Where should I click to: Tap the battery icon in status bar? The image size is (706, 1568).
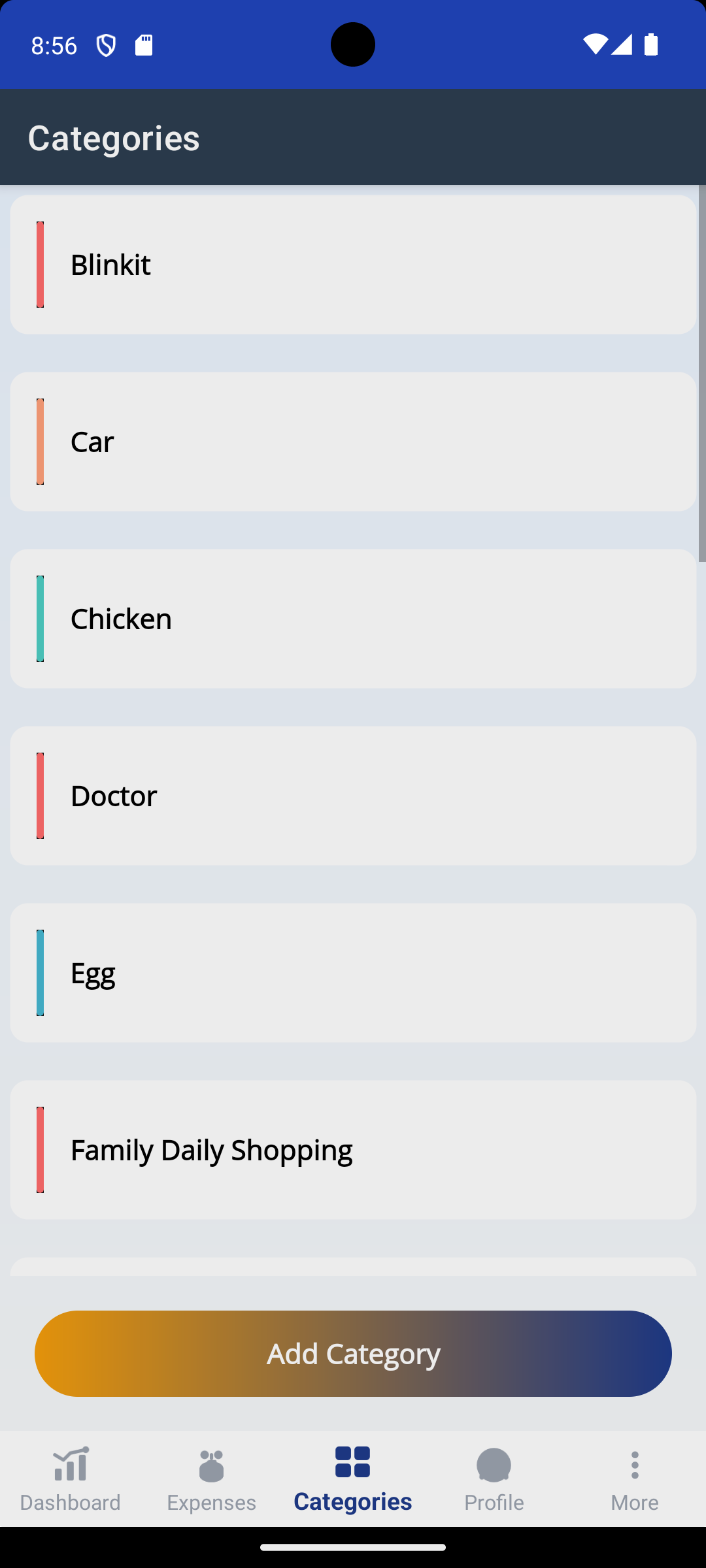coord(650,44)
